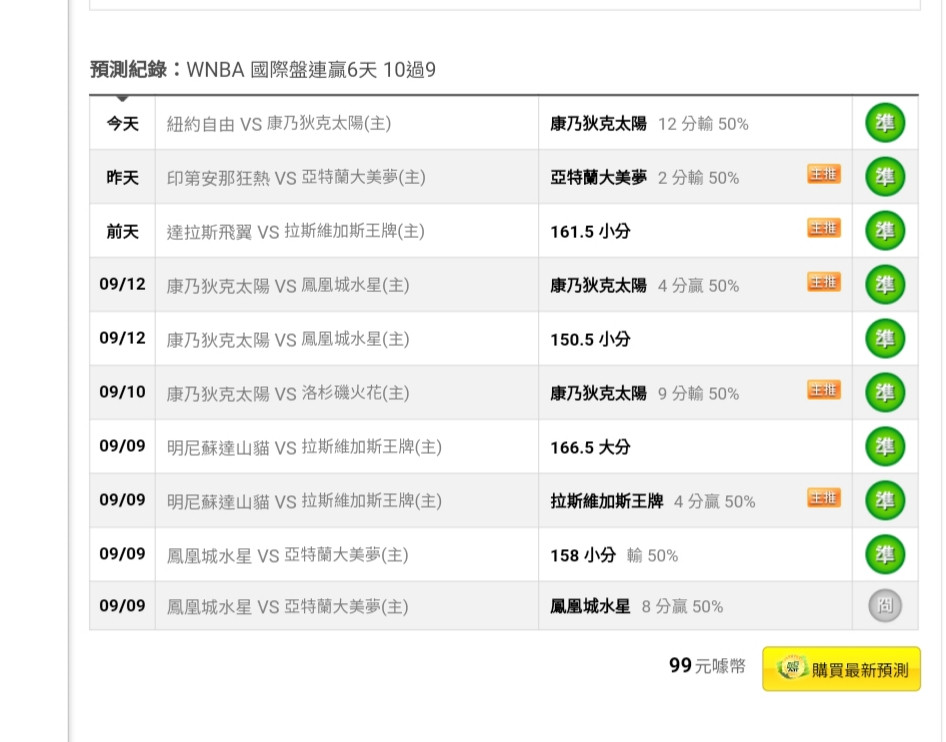
Task: Click prediction 拉斯維加斯王牌 4 分贏 50%
Action: point(652,501)
